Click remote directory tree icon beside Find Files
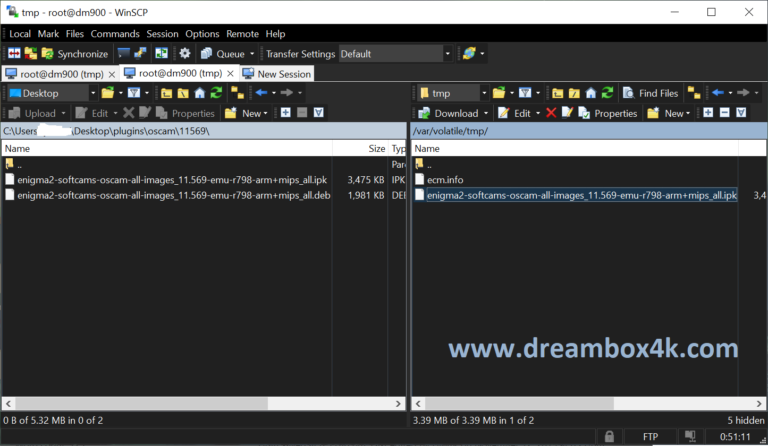768x446 pixels. pos(694,93)
